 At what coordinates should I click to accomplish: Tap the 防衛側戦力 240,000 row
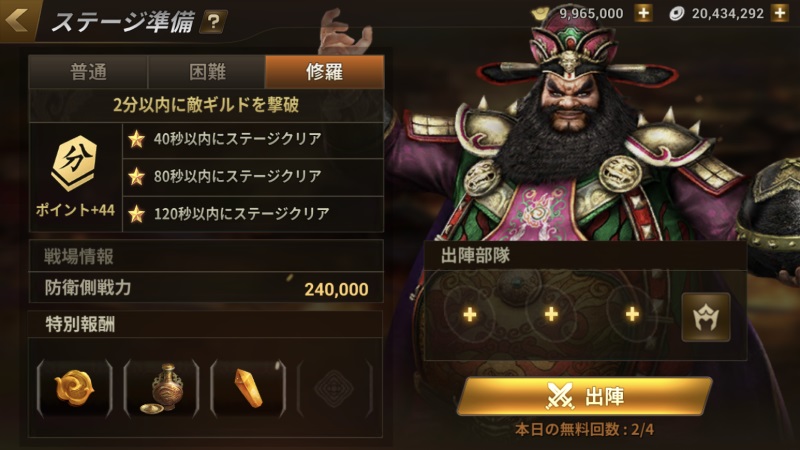tap(206, 288)
